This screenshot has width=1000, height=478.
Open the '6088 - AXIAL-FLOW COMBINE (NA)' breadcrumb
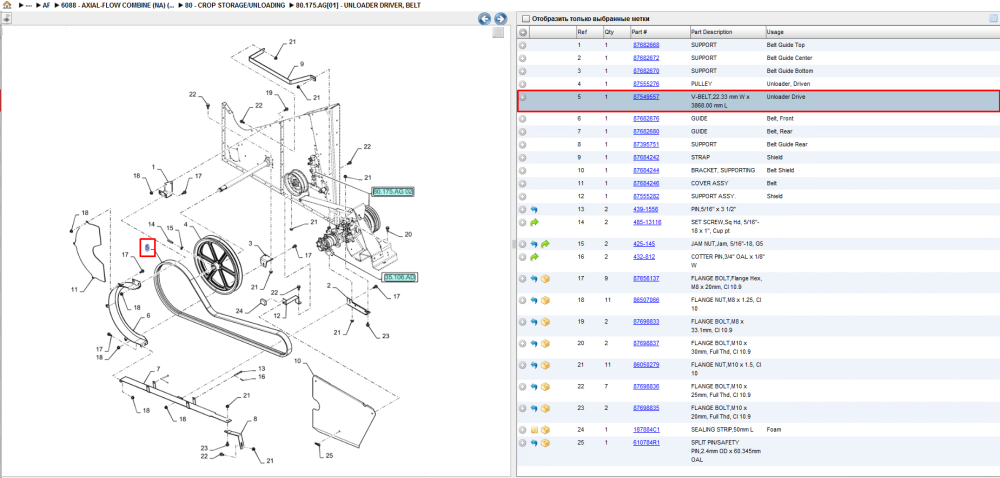[118, 5]
